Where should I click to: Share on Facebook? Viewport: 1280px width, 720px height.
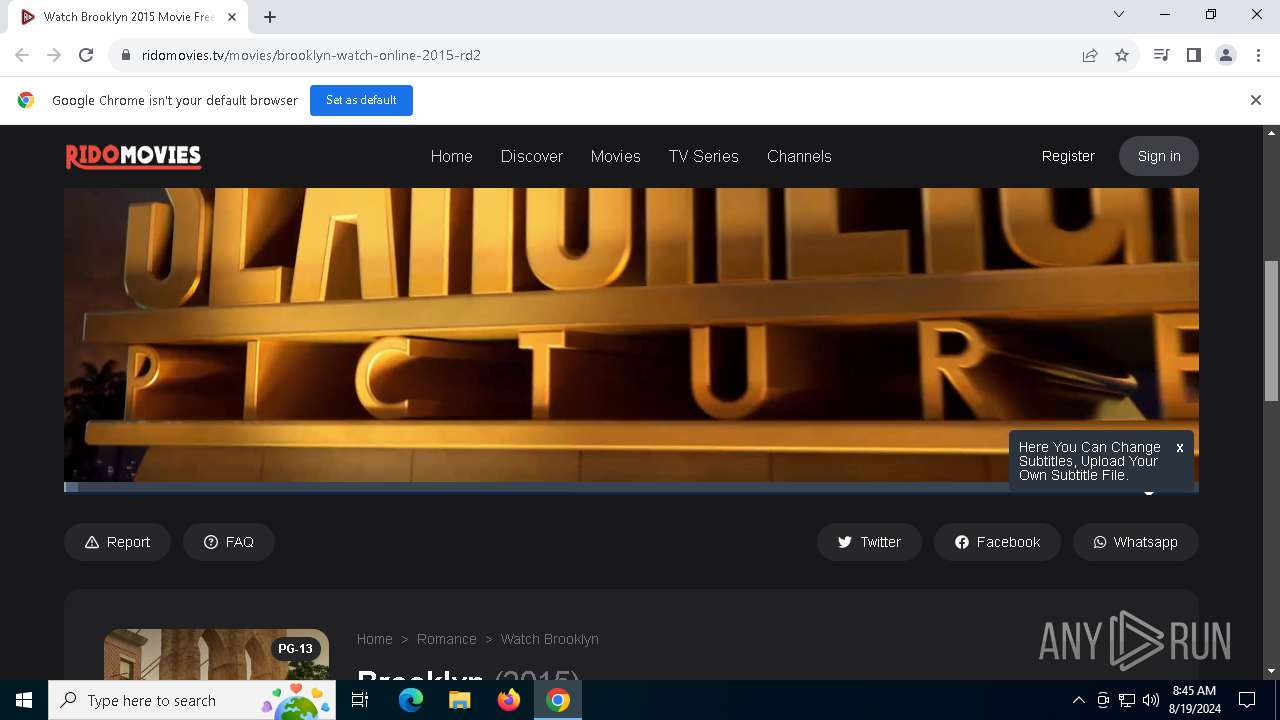[997, 542]
